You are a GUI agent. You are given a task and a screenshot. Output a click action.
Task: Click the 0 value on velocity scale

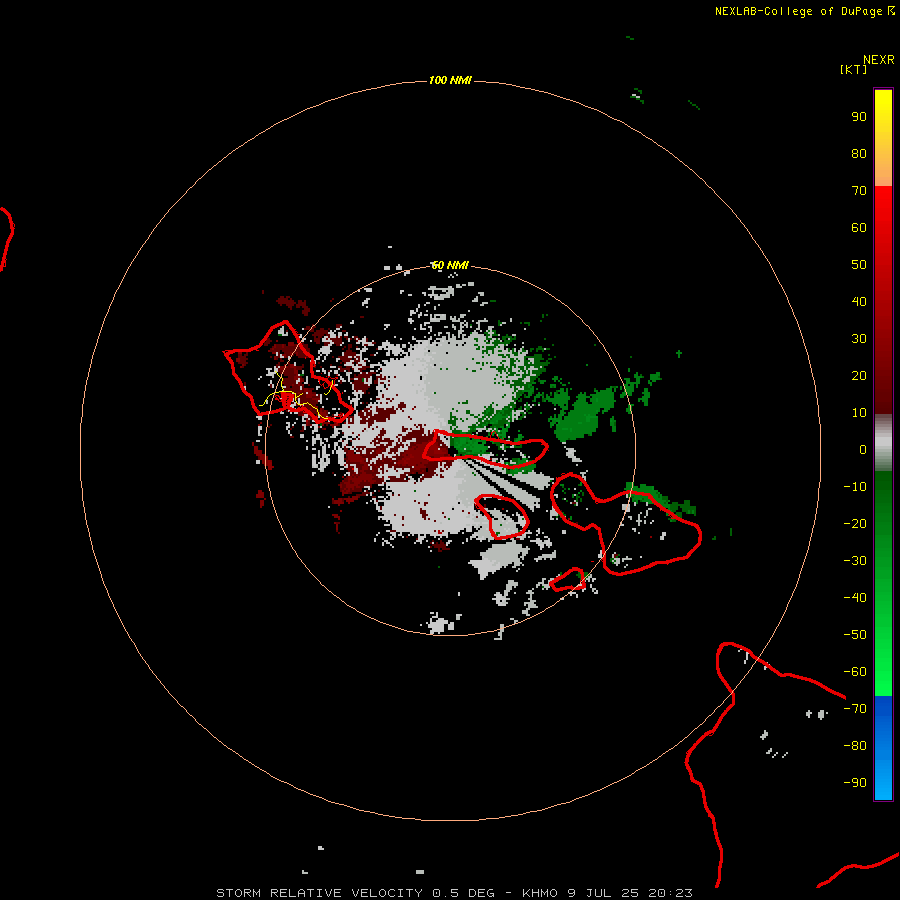[x=863, y=450]
